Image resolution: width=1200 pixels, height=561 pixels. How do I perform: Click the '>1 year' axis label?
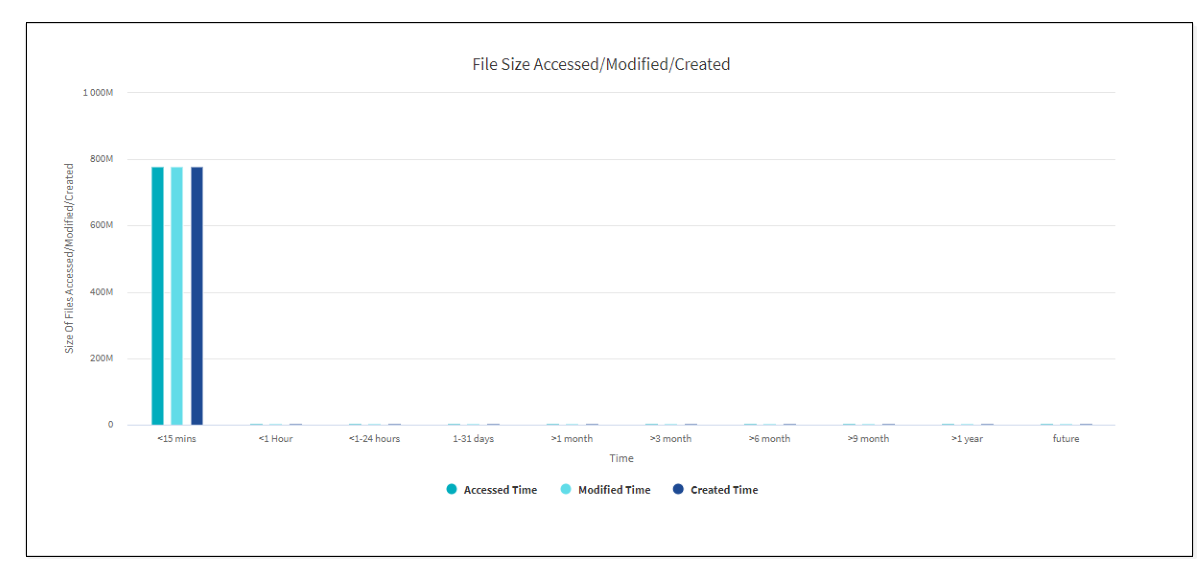click(x=967, y=439)
